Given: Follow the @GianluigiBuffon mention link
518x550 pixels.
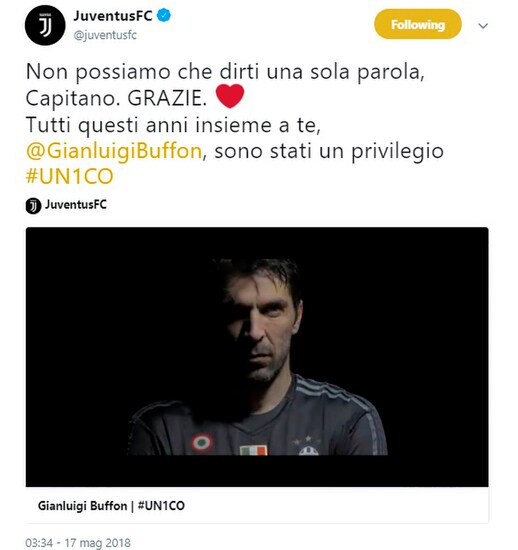Looking at the screenshot, I should point(114,151).
